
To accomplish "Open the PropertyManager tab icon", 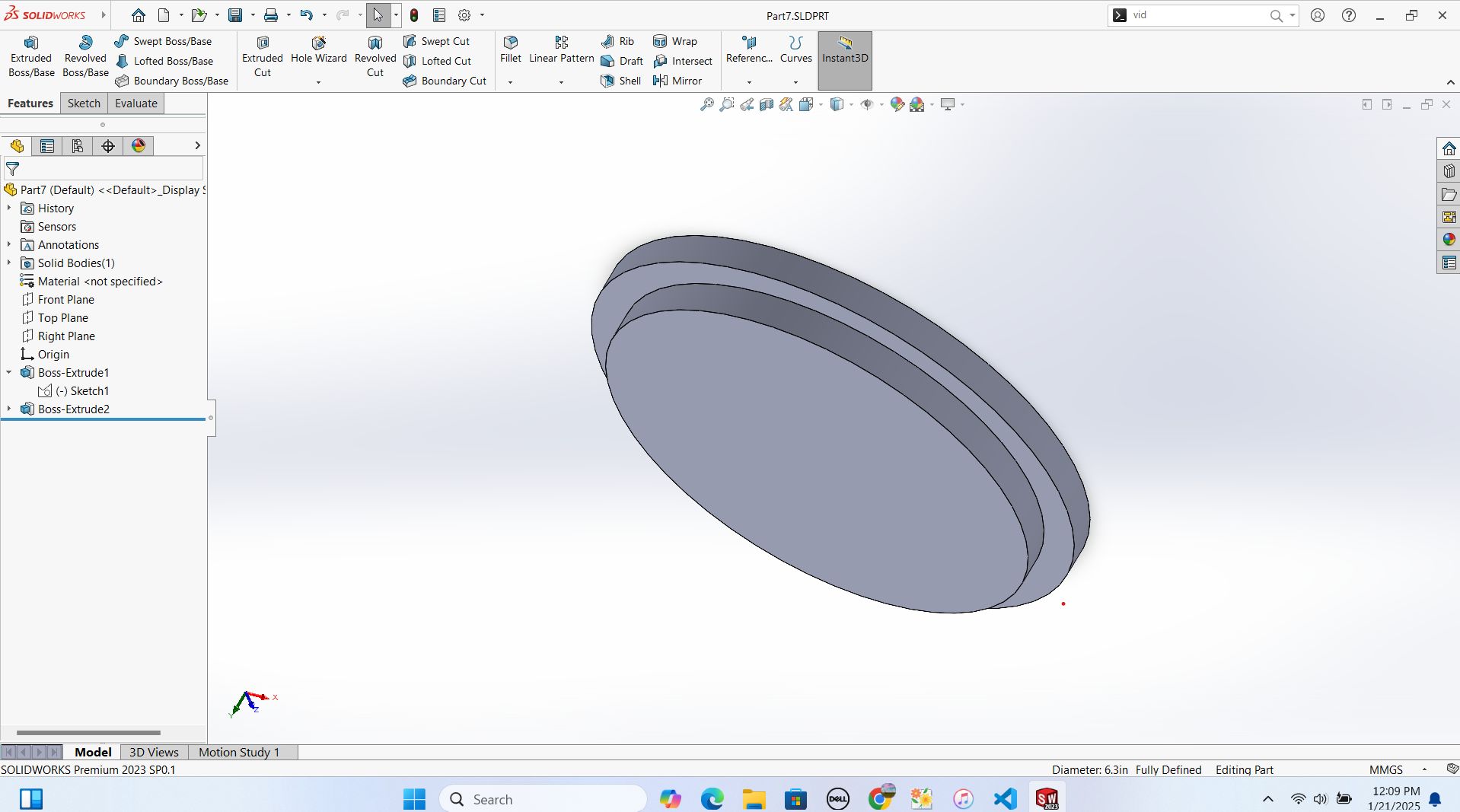I will click(47, 146).
